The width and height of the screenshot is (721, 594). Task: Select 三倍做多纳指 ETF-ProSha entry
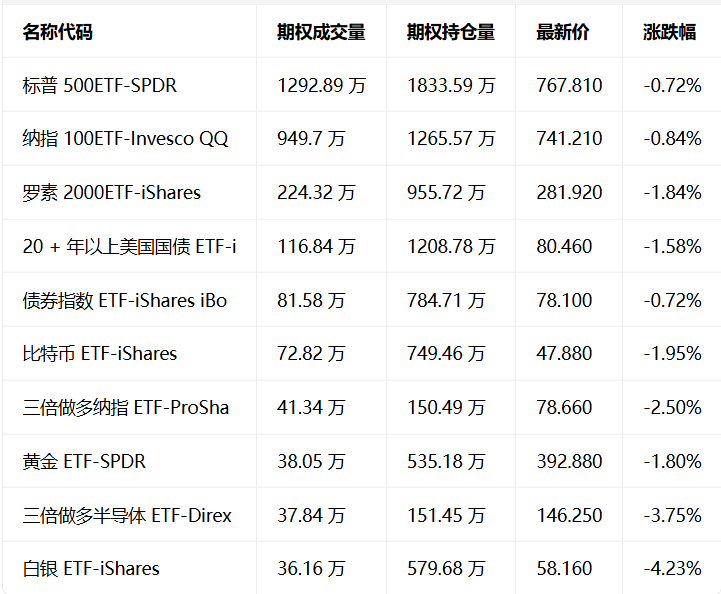(x=126, y=407)
